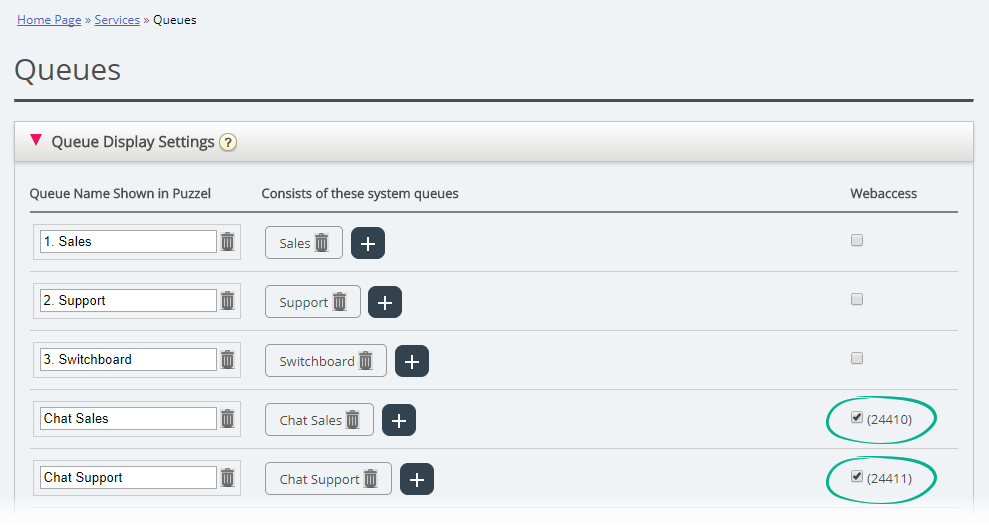Uncheck Webaccess for Chat Support queue
The height and width of the screenshot is (525, 989).
point(857,477)
